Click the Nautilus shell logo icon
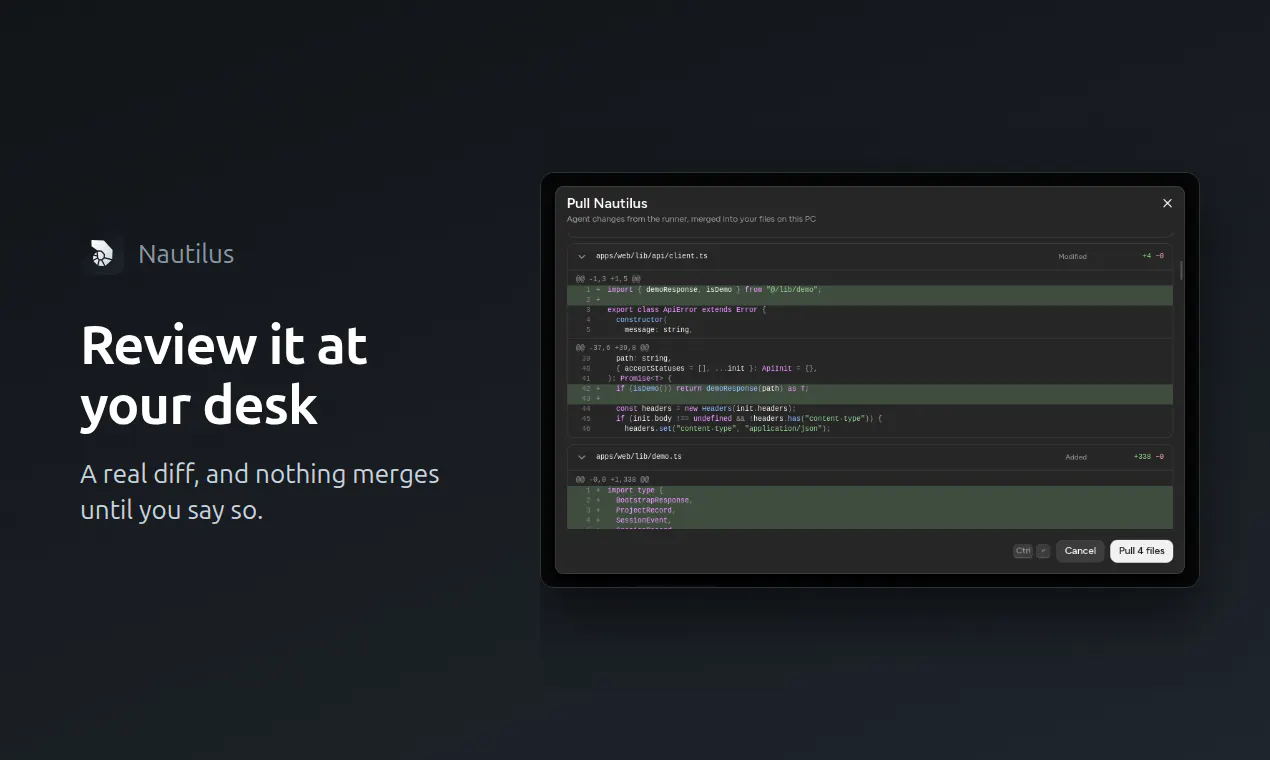 click(102, 254)
